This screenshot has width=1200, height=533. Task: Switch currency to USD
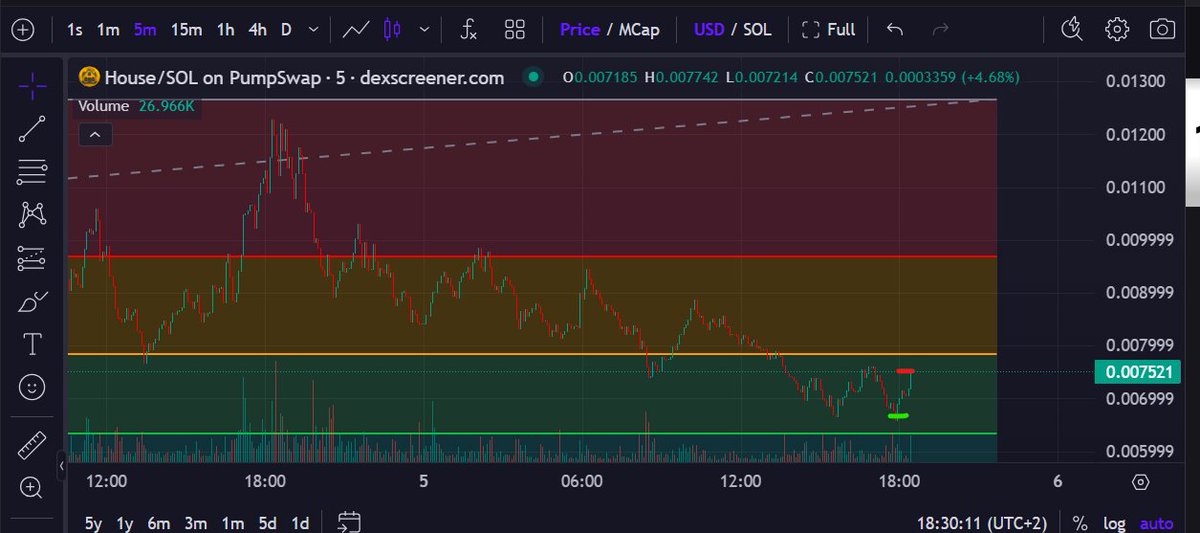pyautogui.click(x=710, y=29)
